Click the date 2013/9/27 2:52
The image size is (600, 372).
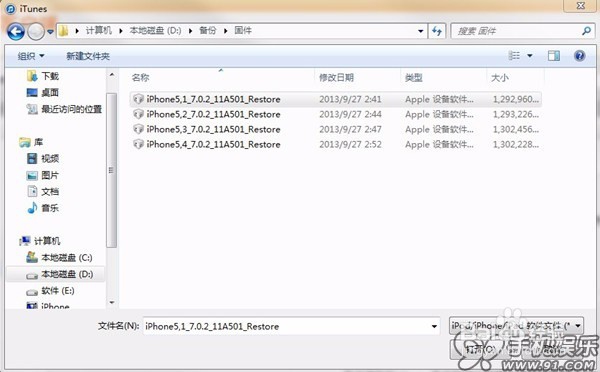coord(350,144)
